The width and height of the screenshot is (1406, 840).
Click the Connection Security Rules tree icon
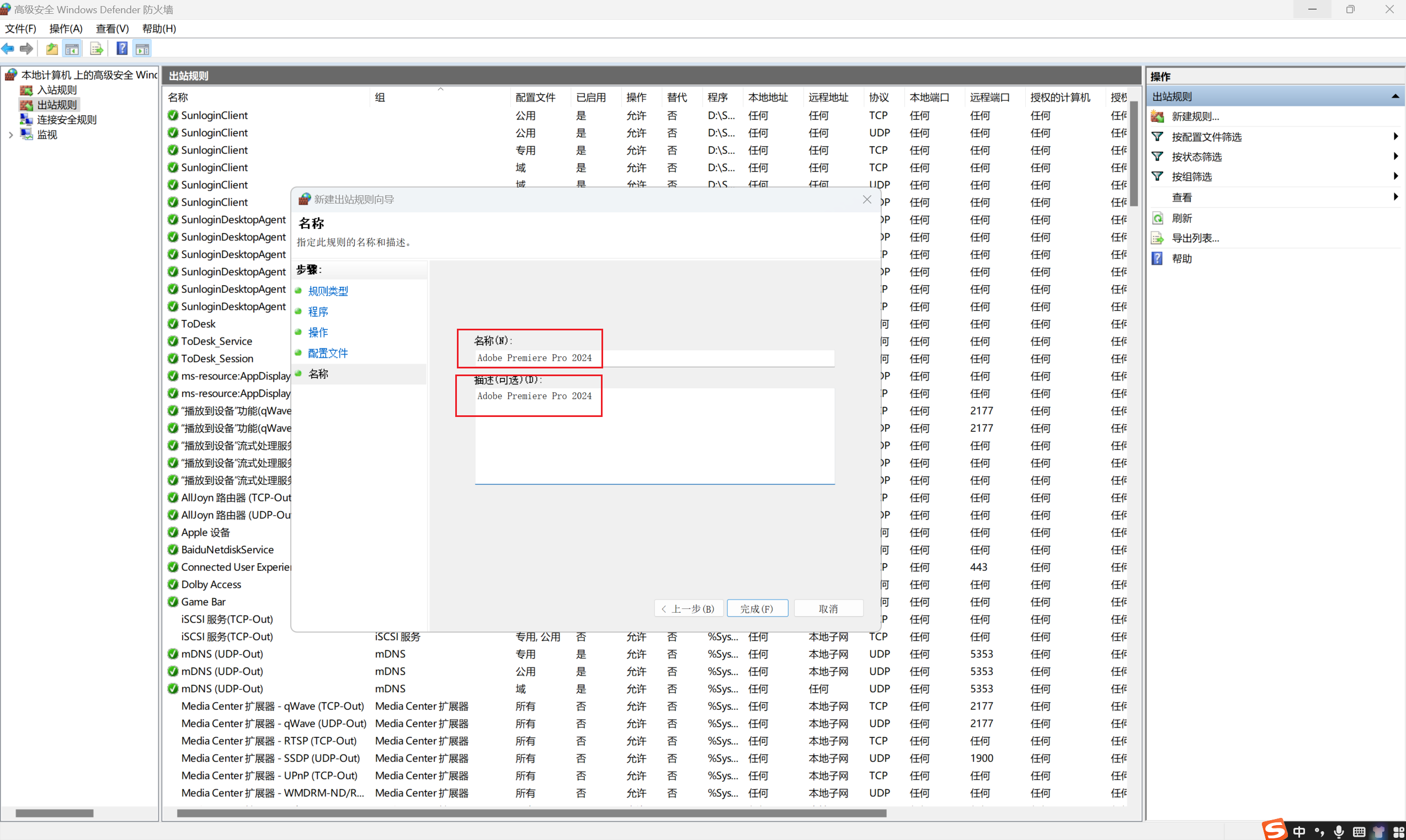[26, 120]
